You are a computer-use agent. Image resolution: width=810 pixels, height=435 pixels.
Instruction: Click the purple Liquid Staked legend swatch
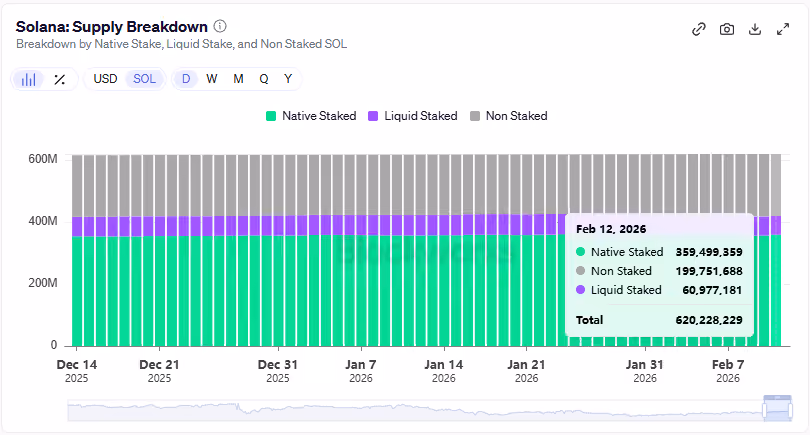[373, 116]
